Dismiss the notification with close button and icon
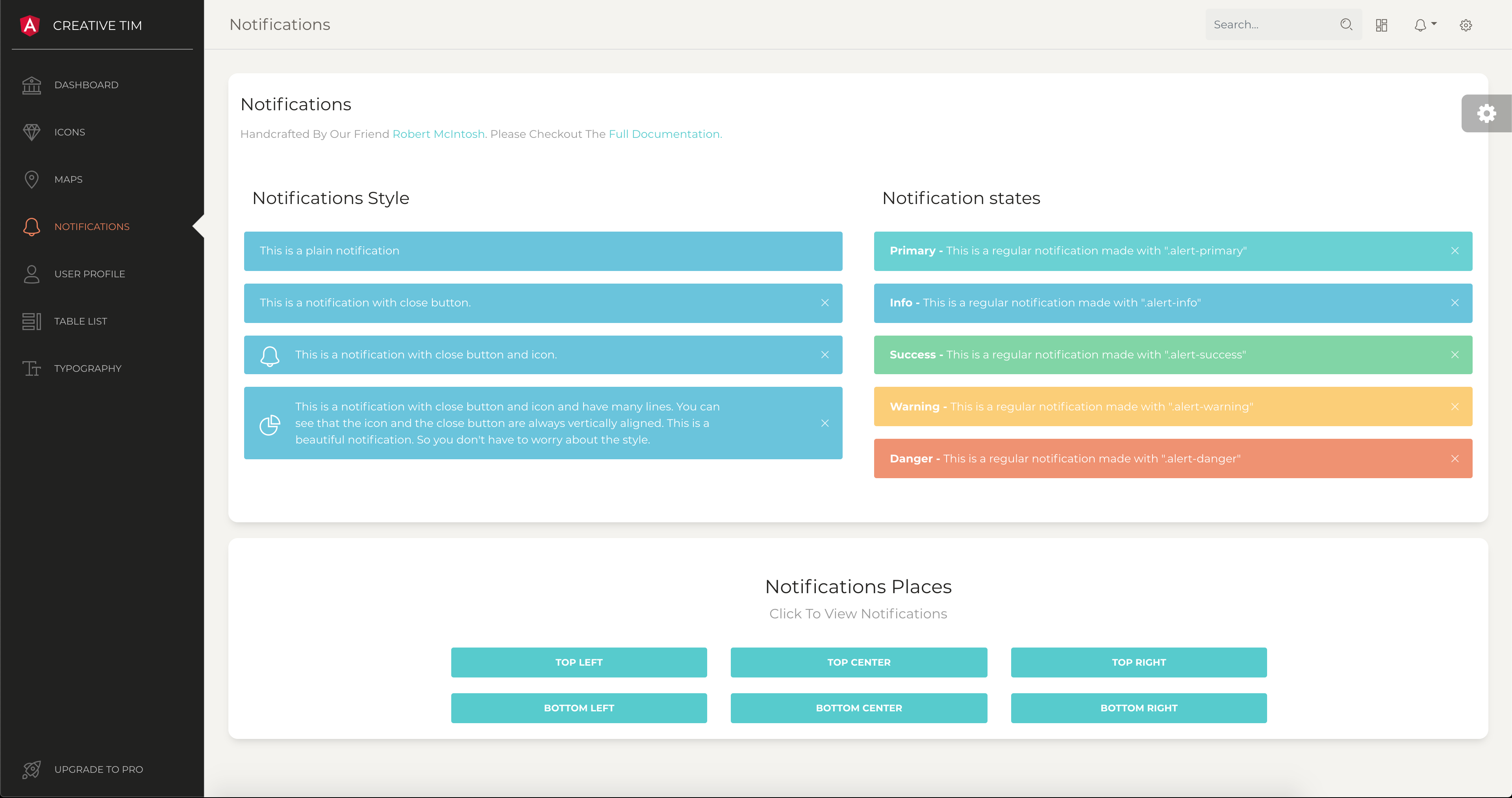 (825, 354)
